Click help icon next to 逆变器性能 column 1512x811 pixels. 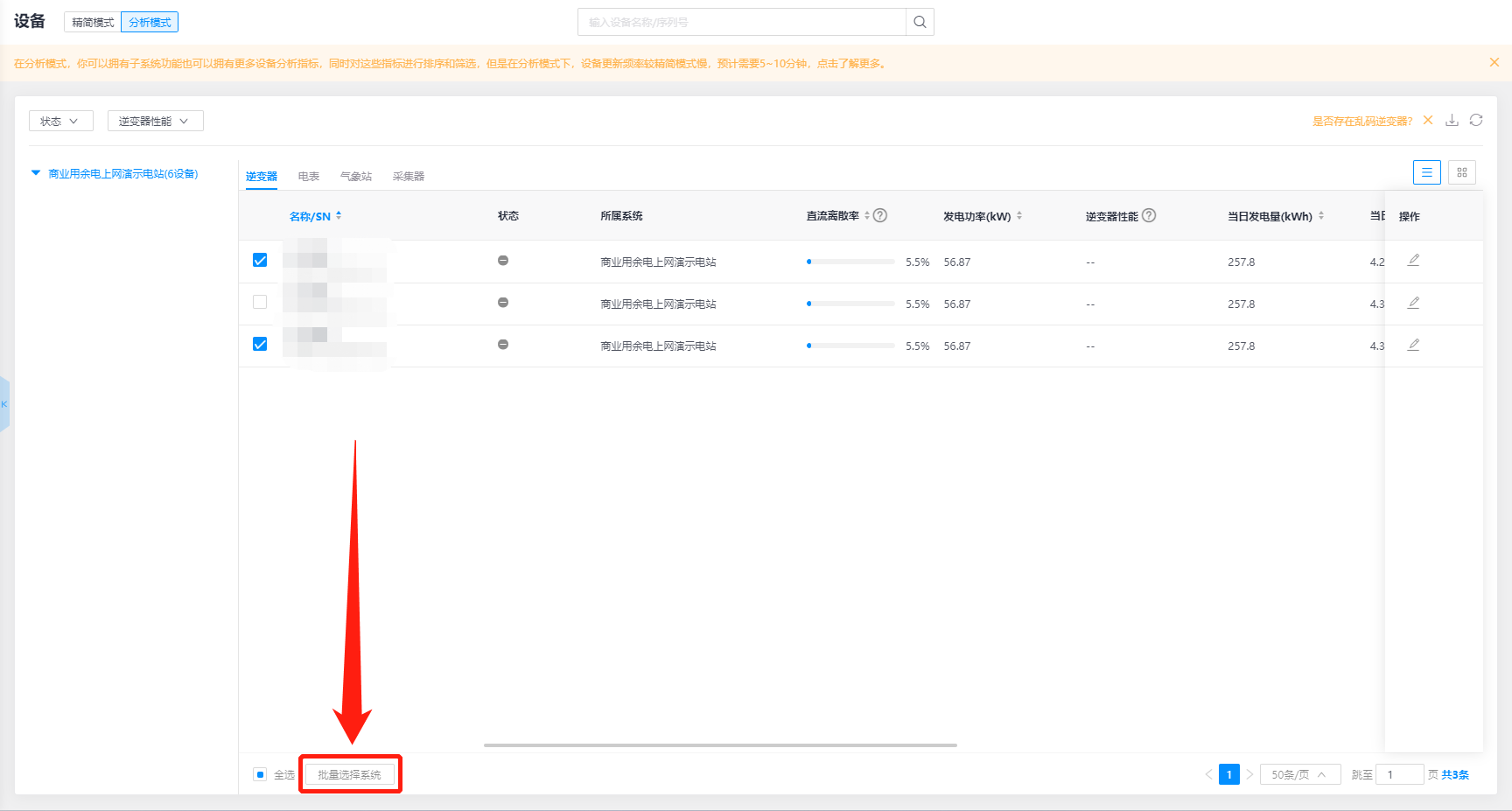(x=1149, y=216)
